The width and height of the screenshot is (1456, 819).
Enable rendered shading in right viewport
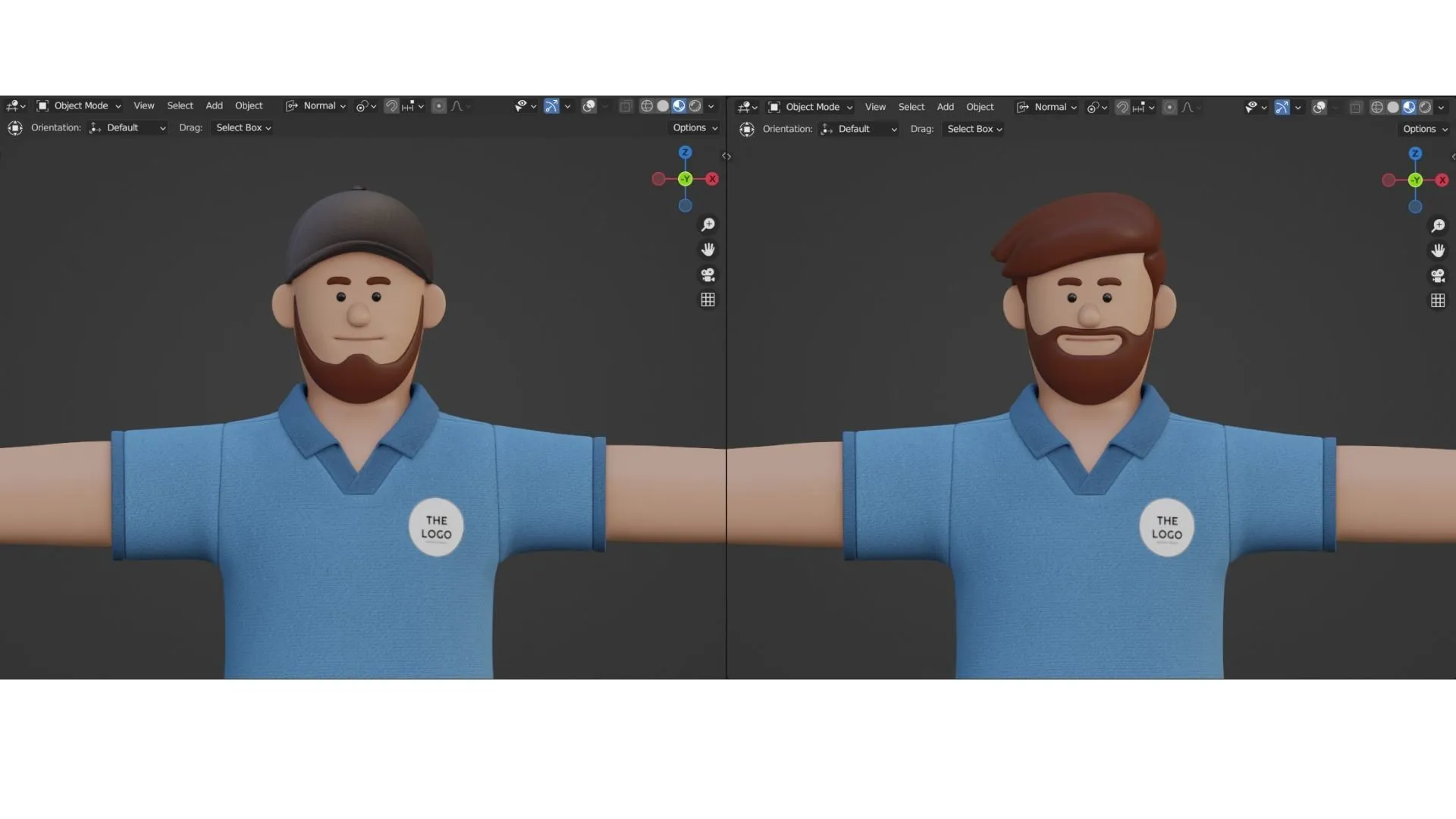click(x=1425, y=107)
